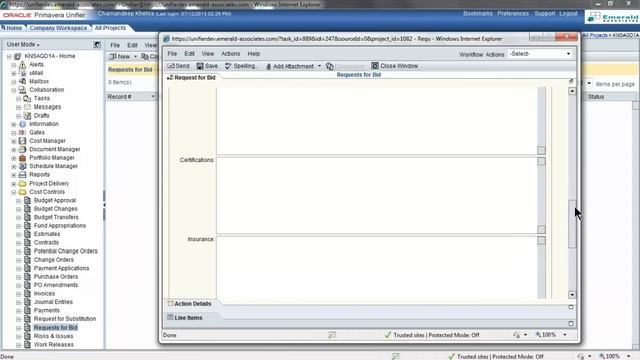Open the Add Attachment dropdown arrow
Viewport: 640px width, 360px height.
coord(319,66)
